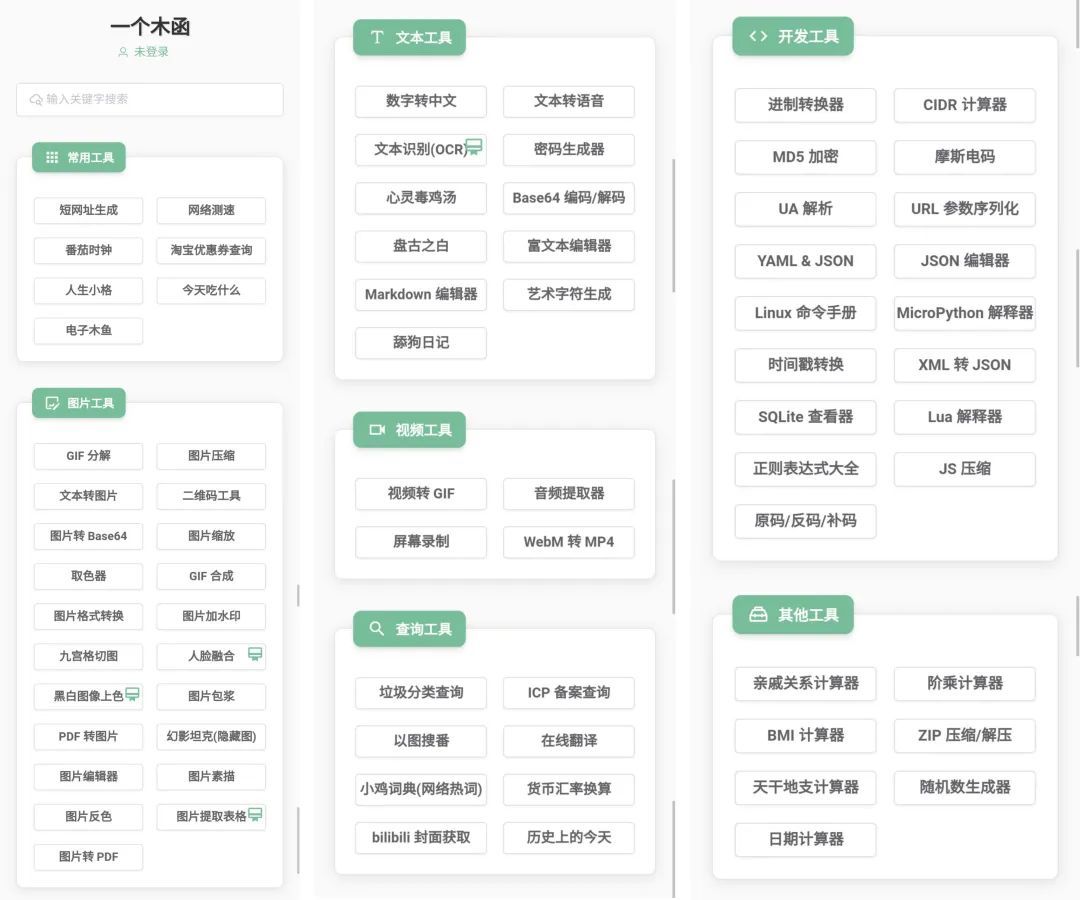Open 幻影坦克(隐藏图) tool
This screenshot has width=1080, height=900.
[x=211, y=736]
